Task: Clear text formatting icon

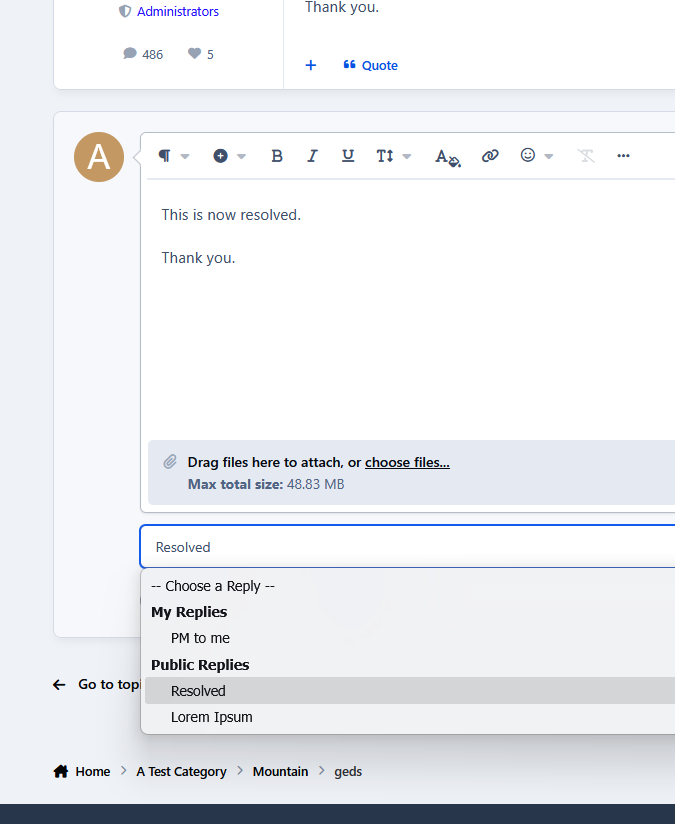Action: coord(586,156)
